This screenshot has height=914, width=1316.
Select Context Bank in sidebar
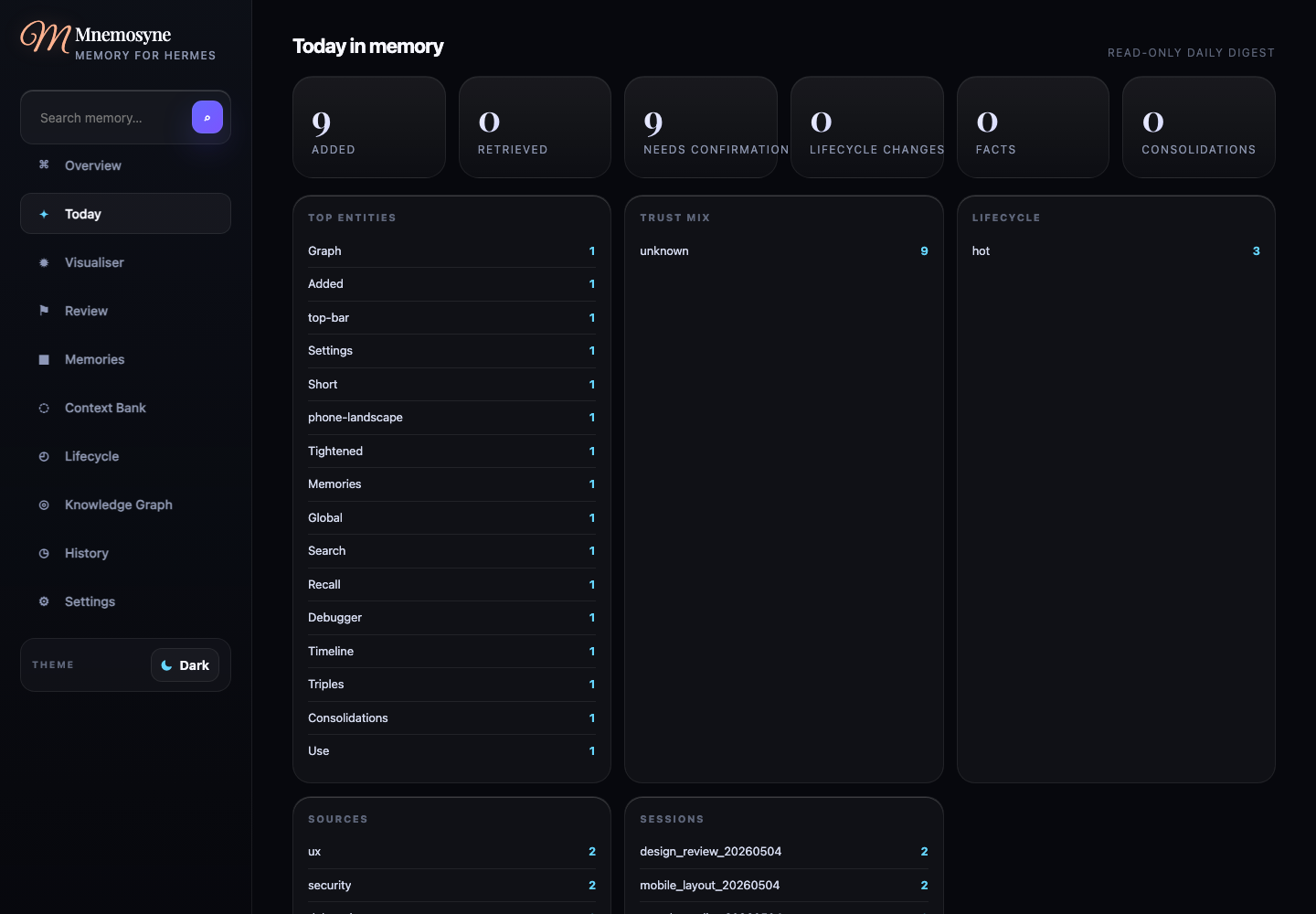[125, 408]
